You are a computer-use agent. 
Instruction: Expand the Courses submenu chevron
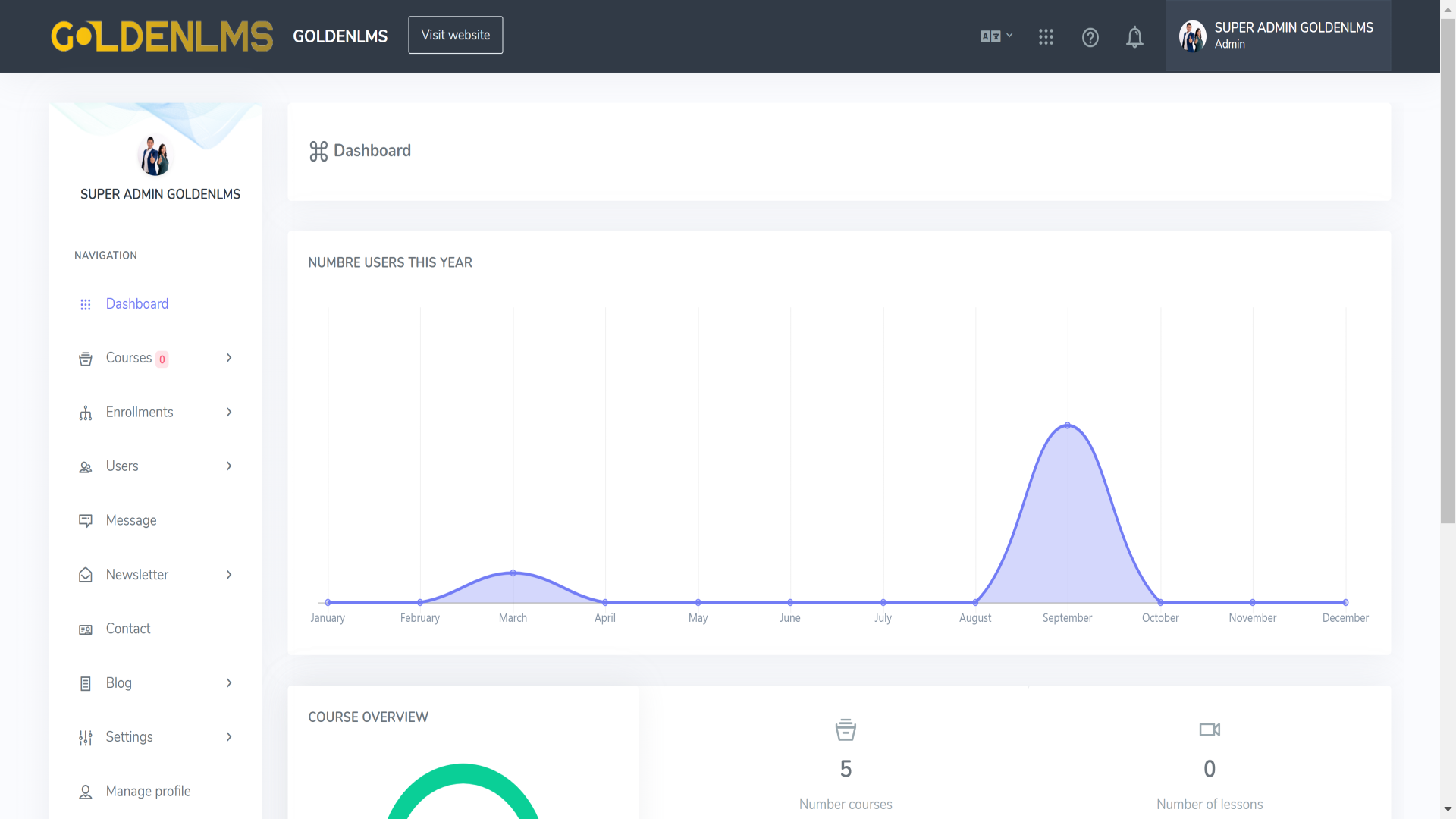[x=229, y=358]
